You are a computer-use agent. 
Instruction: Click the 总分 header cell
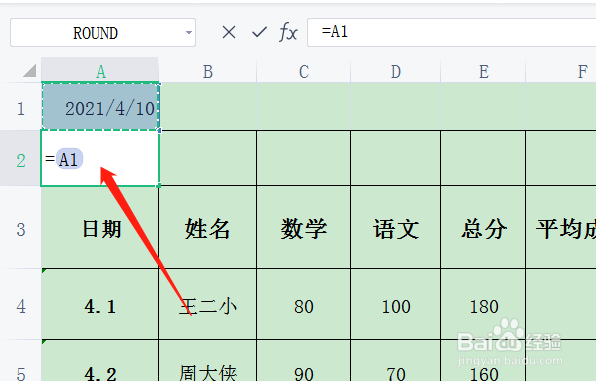point(483,228)
